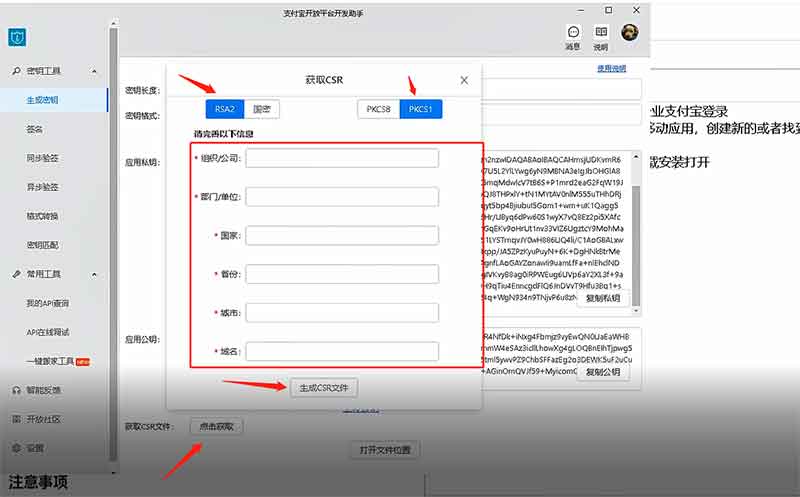
Task: Click the 打开文件位置 button
Action: (385, 450)
